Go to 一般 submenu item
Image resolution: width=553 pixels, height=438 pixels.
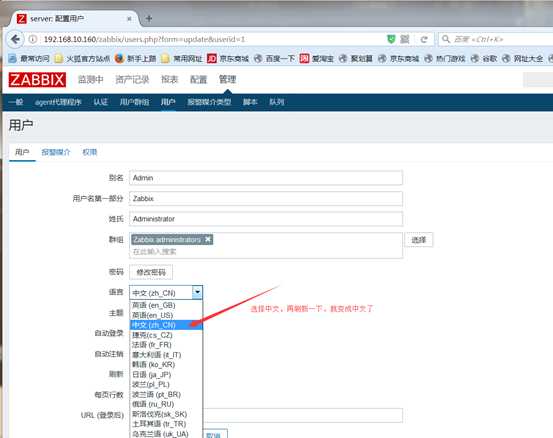pyautogui.click(x=16, y=102)
